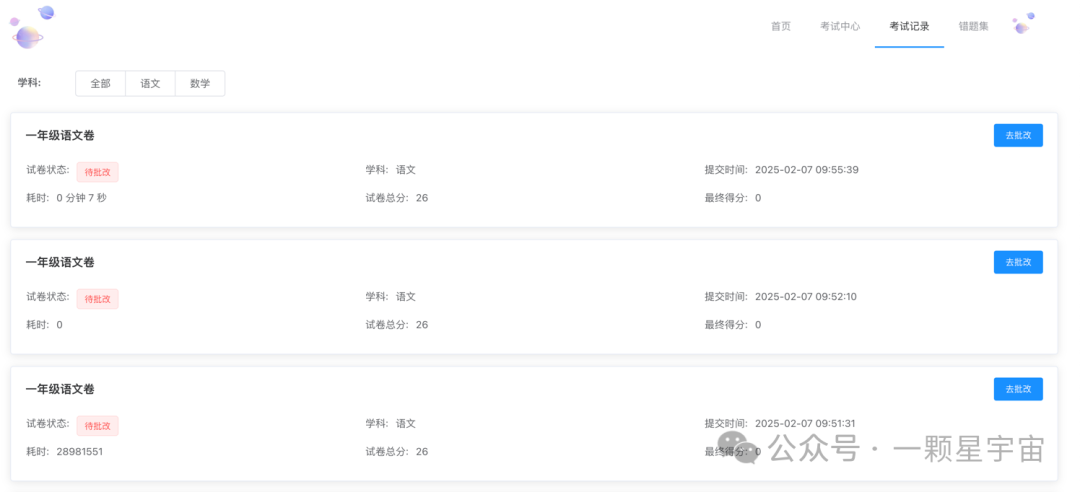Click 去批改 for the 09:51:31 submission
Viewport: 1080px width, 492px height.
click(1018, 389)
